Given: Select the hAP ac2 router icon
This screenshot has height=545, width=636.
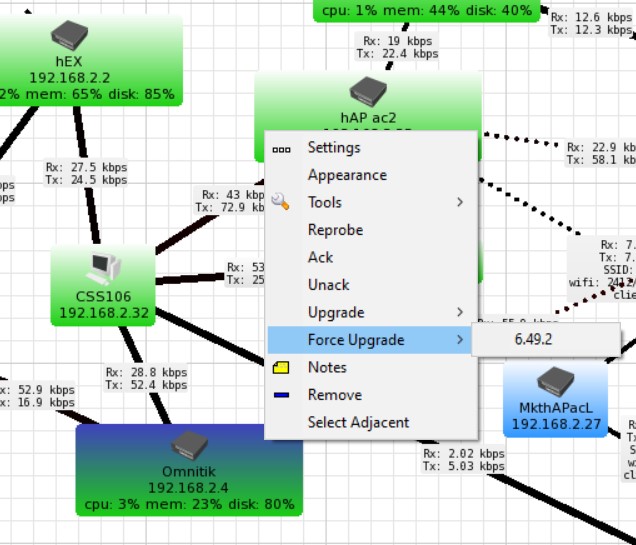Looking at the screenshot, I should 368,92.
